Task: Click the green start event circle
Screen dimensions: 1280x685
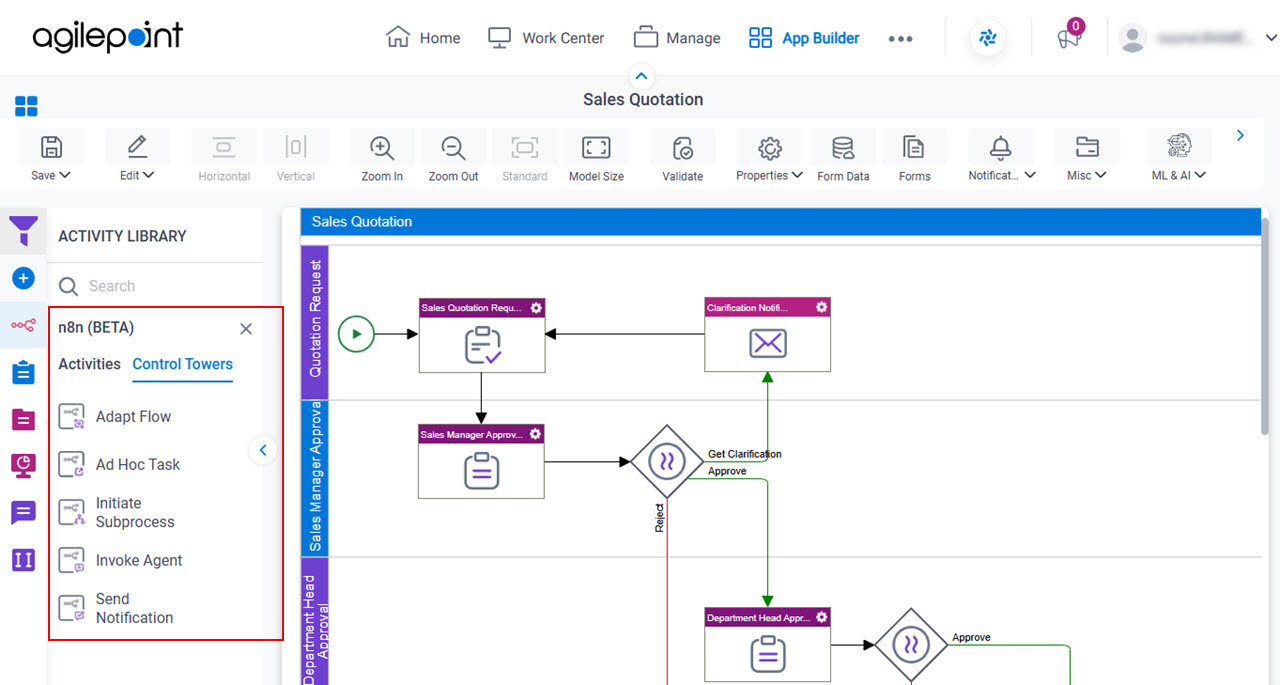Action: (356, 334)
